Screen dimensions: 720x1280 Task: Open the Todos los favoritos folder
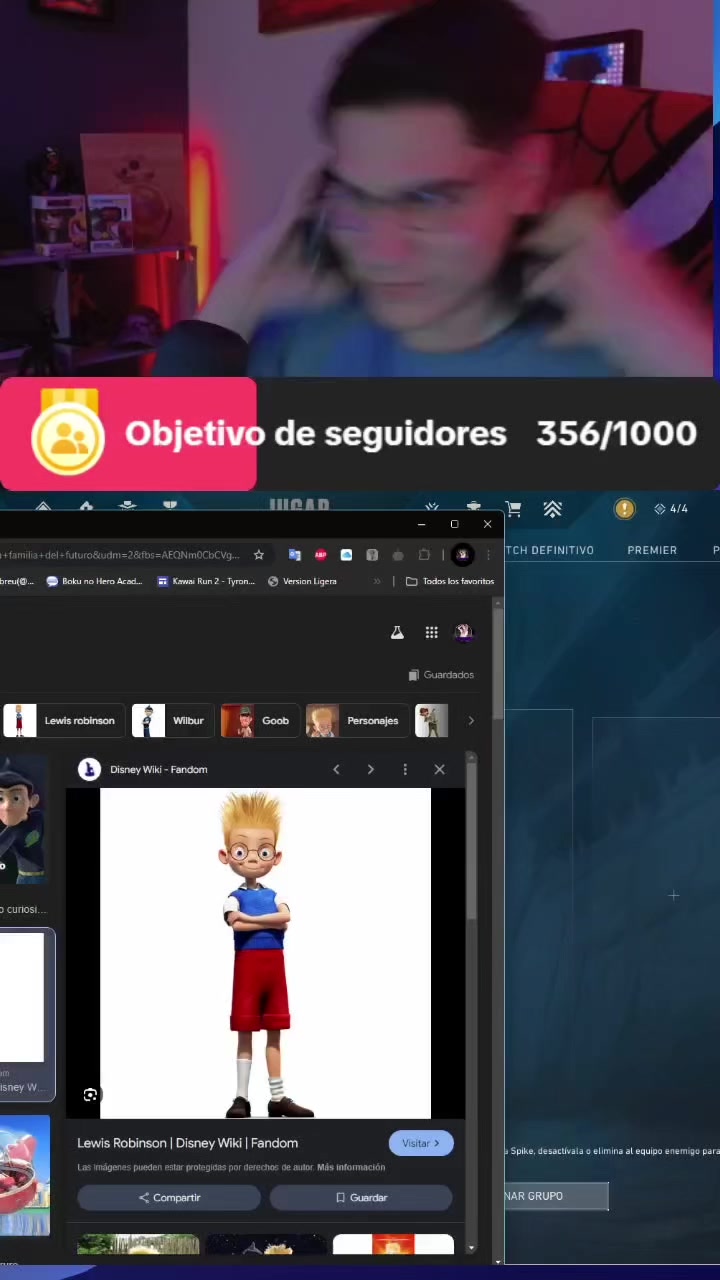pyautogui.click(x=450, y=581)
